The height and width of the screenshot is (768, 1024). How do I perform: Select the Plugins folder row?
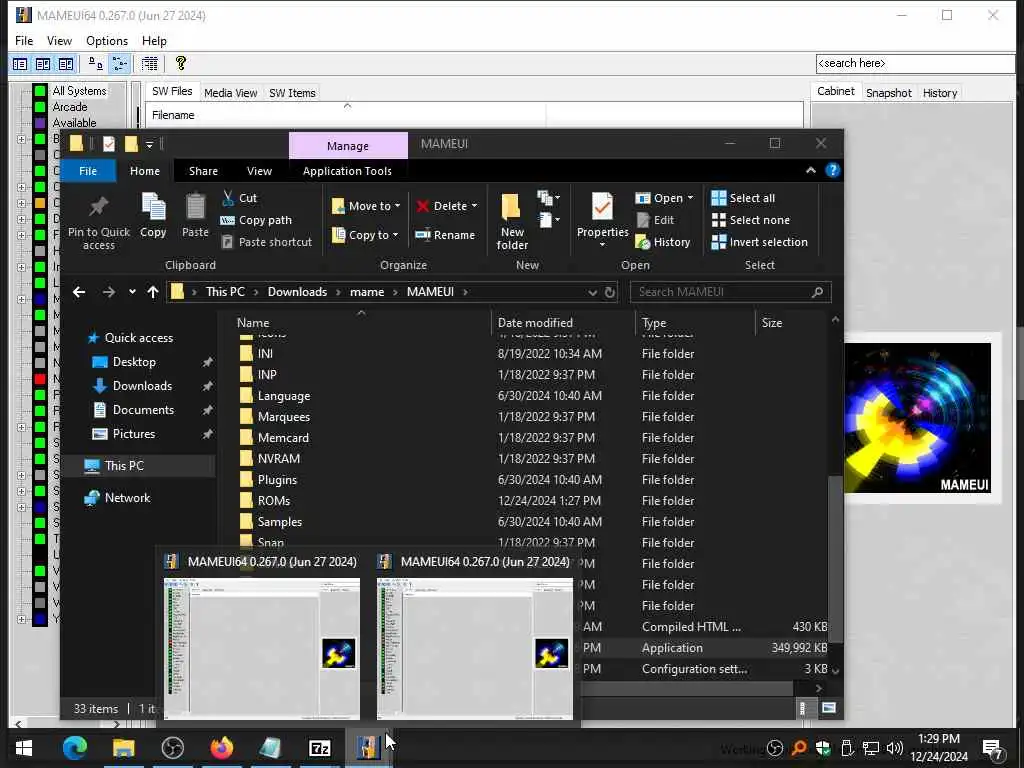[530, 480]
